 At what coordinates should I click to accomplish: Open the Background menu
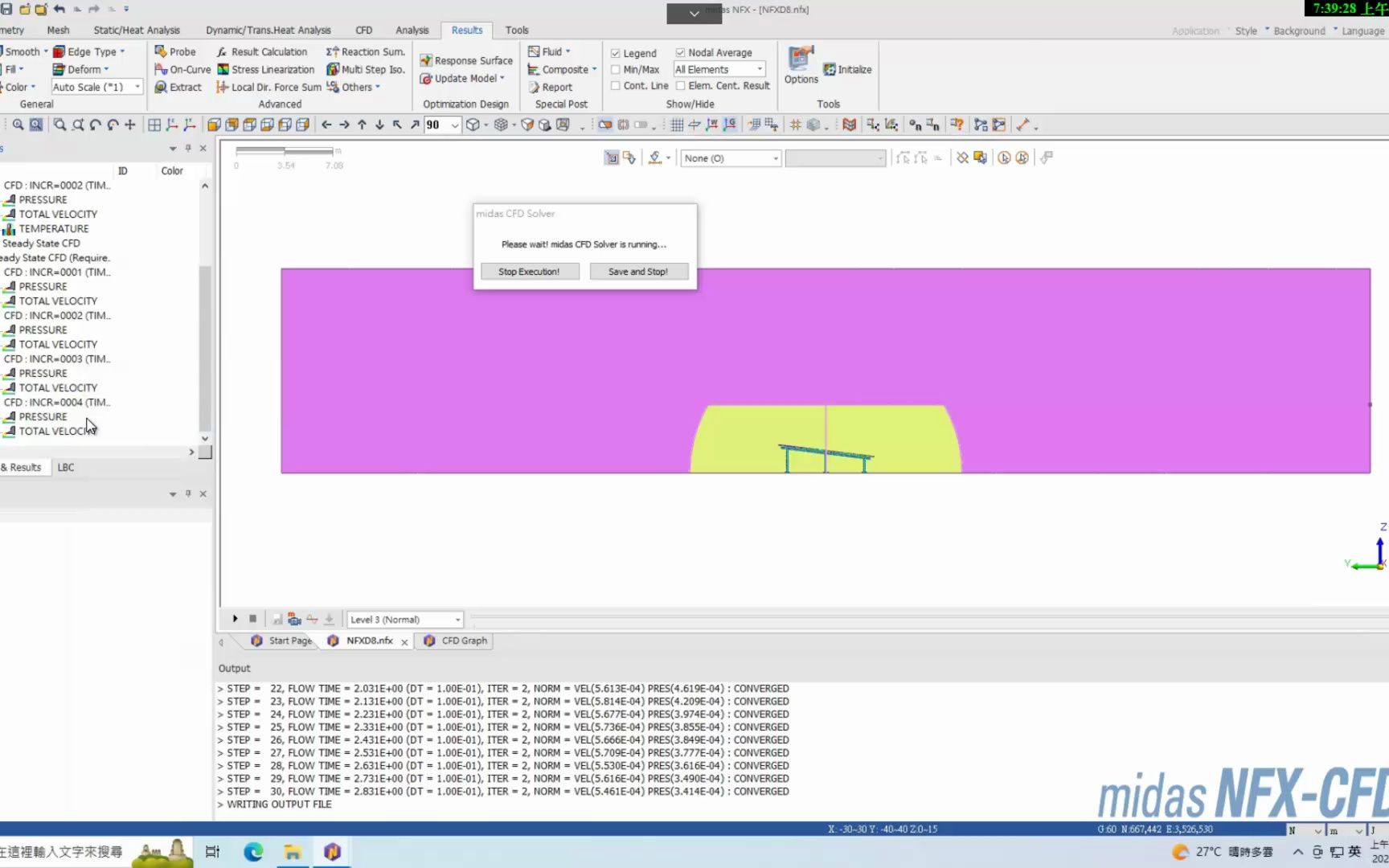1299,31
